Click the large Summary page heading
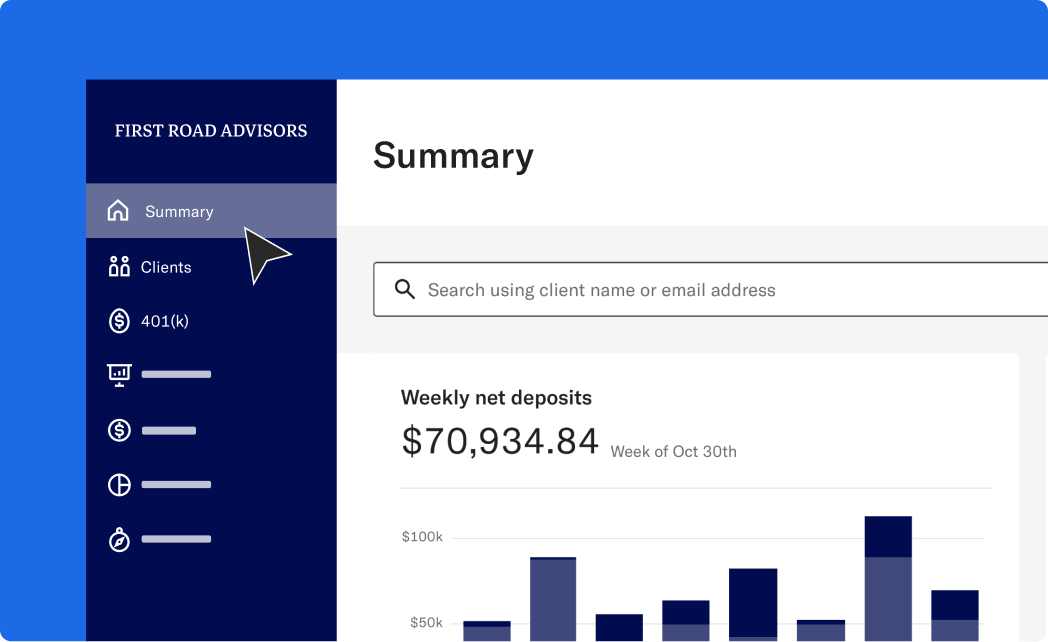1048x642 pixels. click(453, 156)
